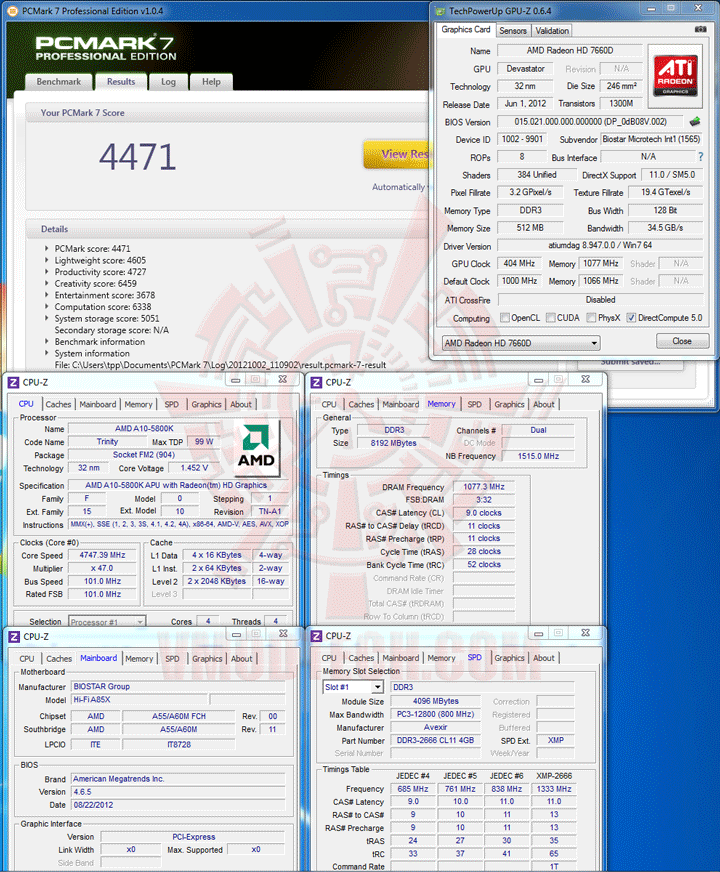
Task: Switch to the PCMark Benchmark tab
Action: [x=58, y=82]
